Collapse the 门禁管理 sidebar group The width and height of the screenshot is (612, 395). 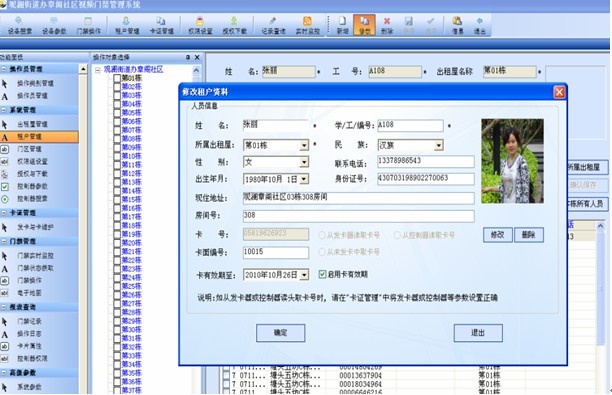pos(4,242)
